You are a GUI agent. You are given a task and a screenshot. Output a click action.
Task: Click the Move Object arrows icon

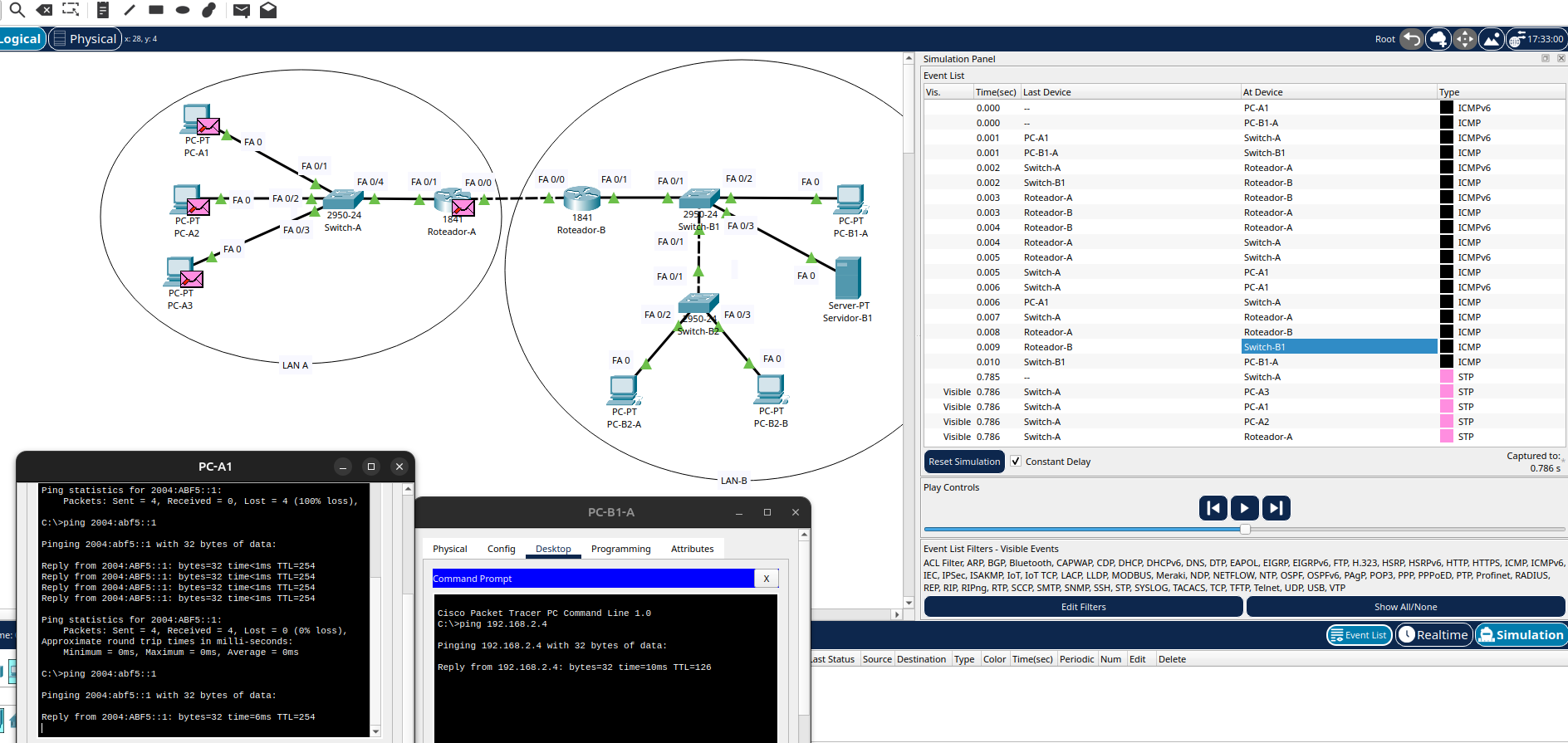point(1464,39)
